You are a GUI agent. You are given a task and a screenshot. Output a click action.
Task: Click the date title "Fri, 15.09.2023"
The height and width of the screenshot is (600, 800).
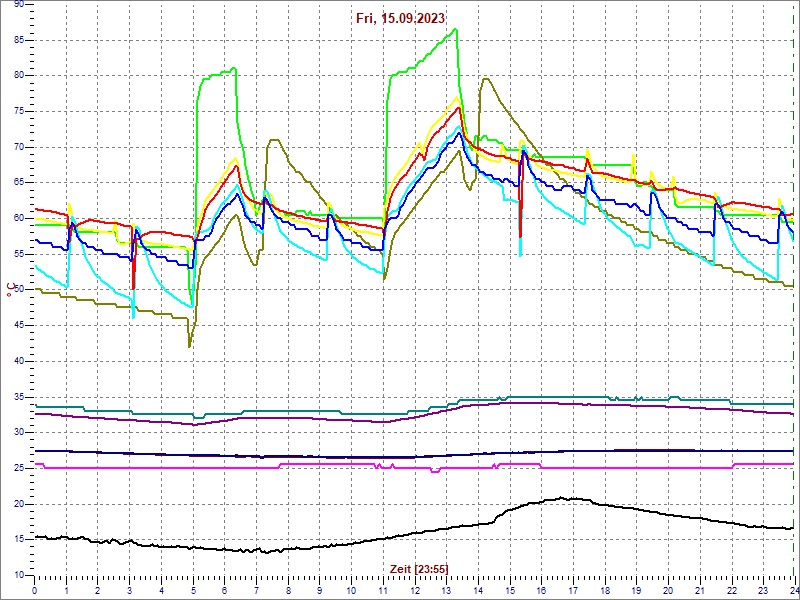tap(401, 18)
